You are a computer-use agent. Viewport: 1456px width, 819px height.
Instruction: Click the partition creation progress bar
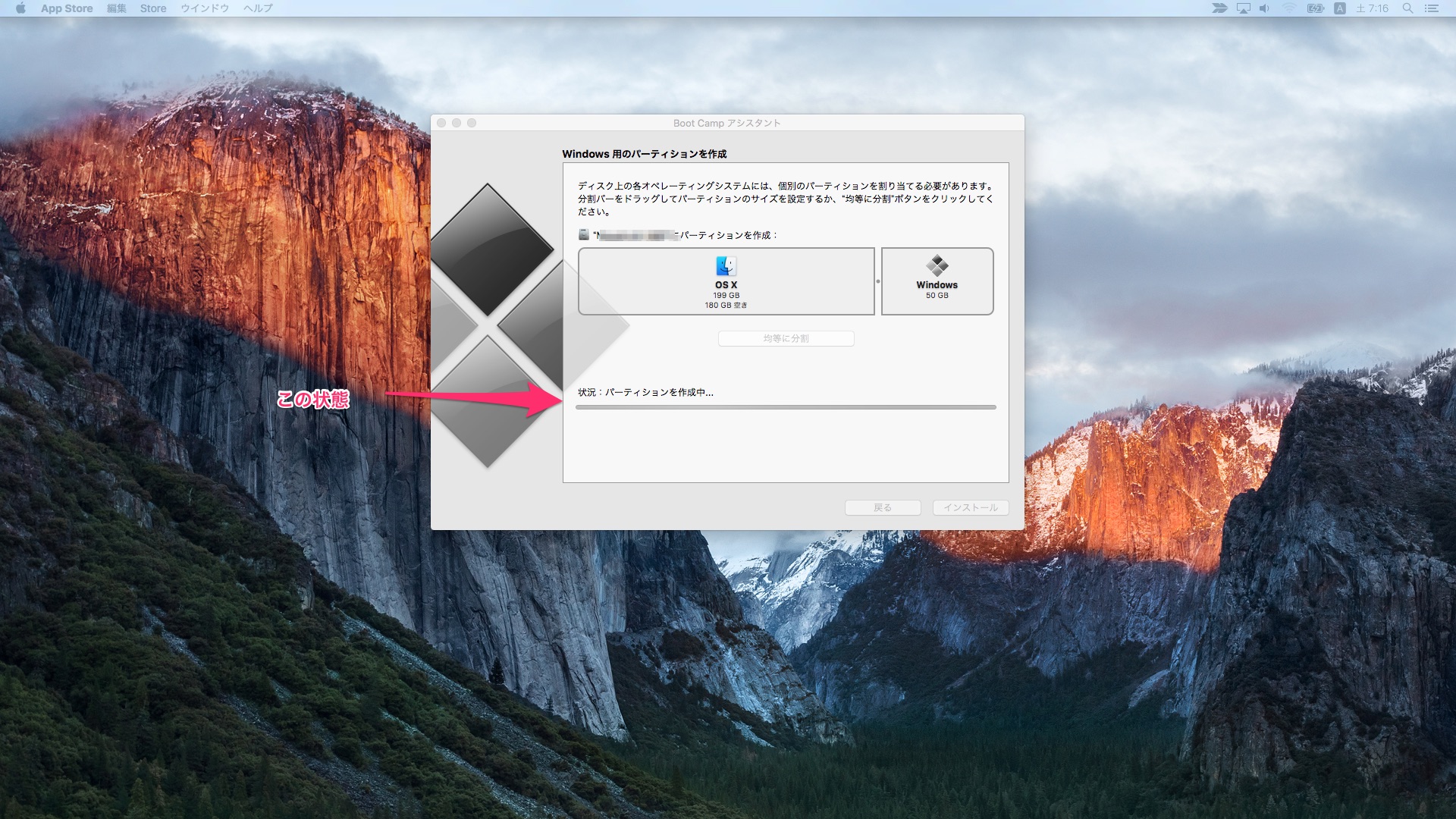point(786,407)
